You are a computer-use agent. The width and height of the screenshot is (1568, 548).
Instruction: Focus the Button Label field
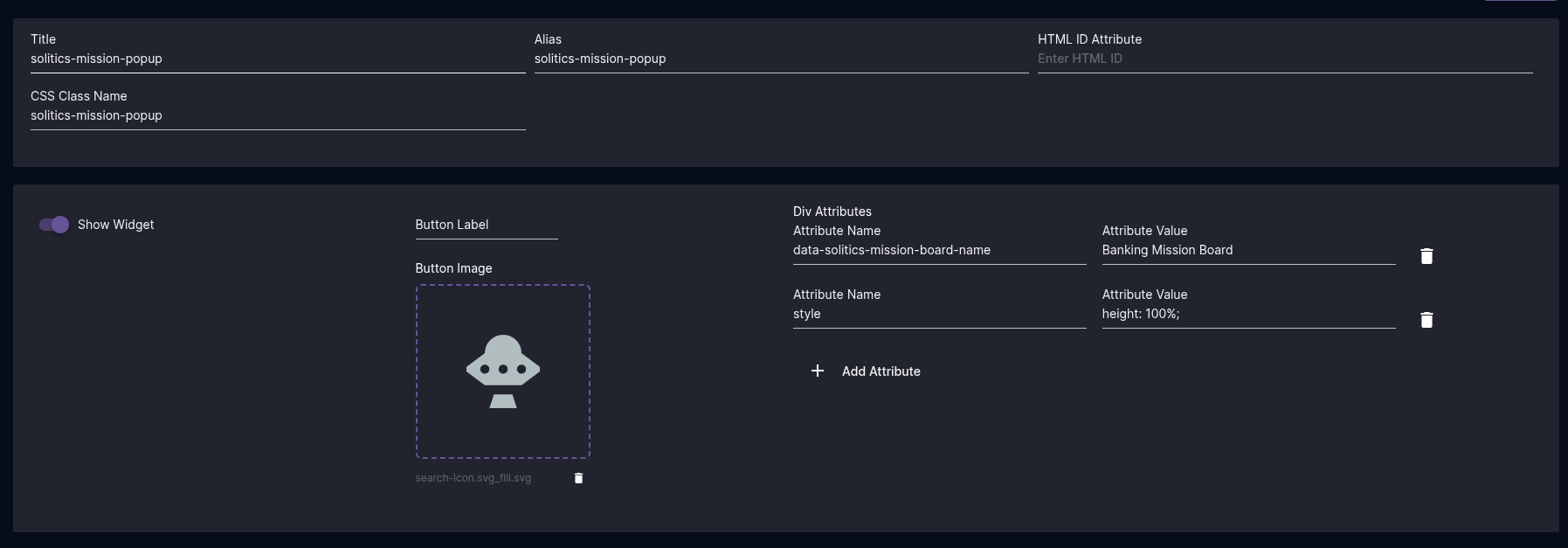487,225
